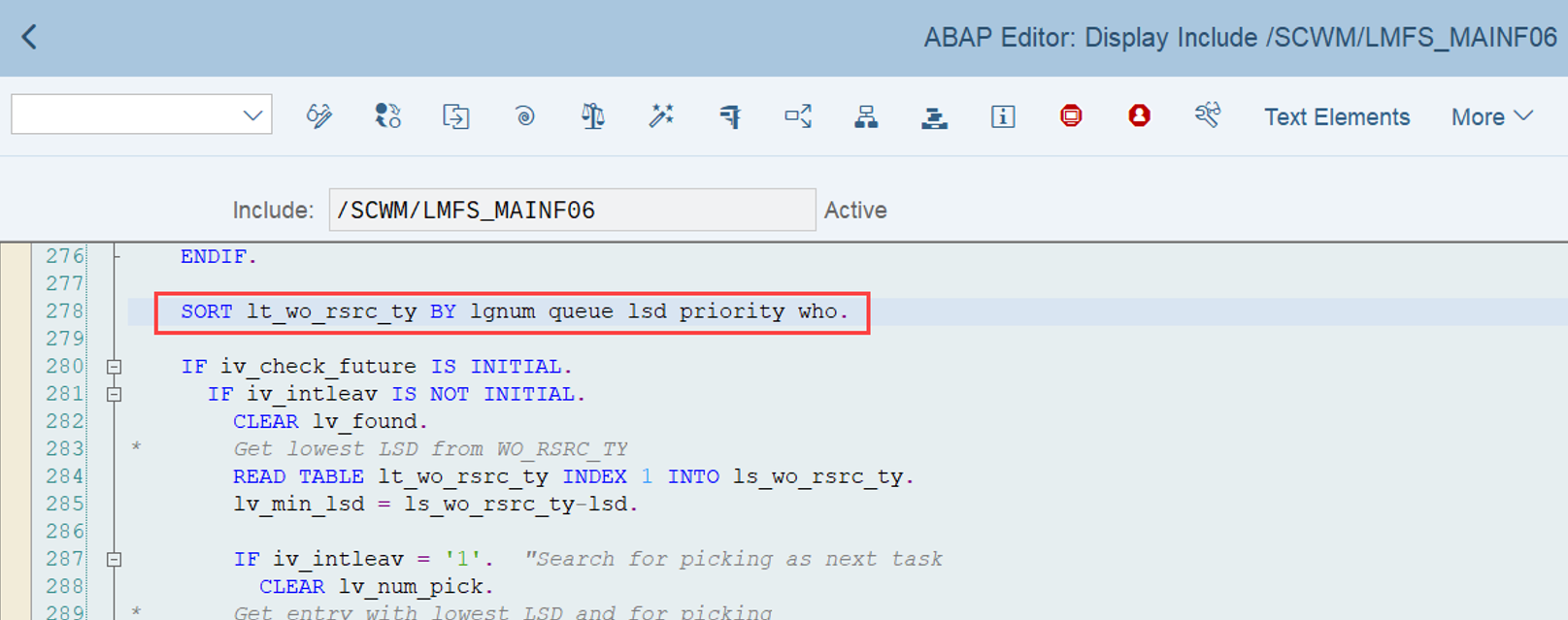This screenshot has height=620, width=1568.
Task: Click the READ TABLE statement on line 284
Action: (573, 476)
